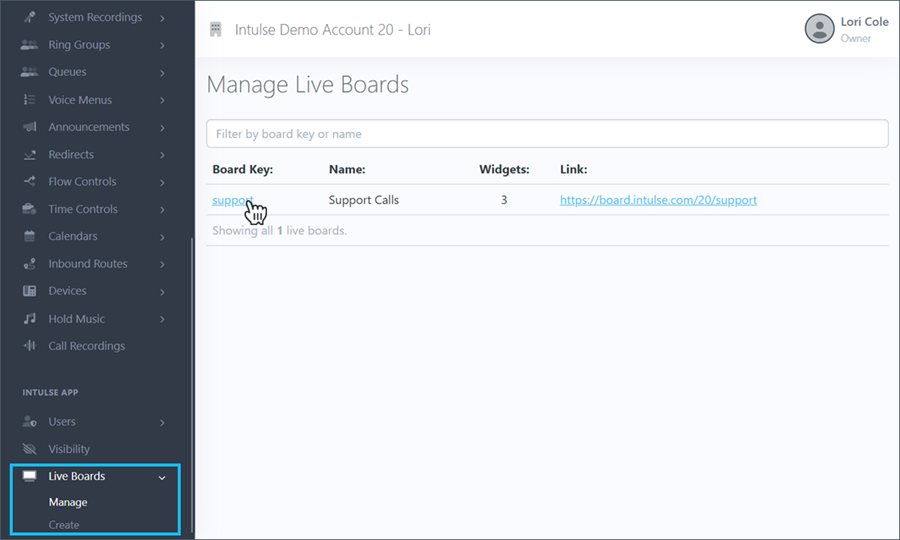This screenshot has height=540, width=900.
Task: Click the Filter by board key field
Action: (547, 134)
